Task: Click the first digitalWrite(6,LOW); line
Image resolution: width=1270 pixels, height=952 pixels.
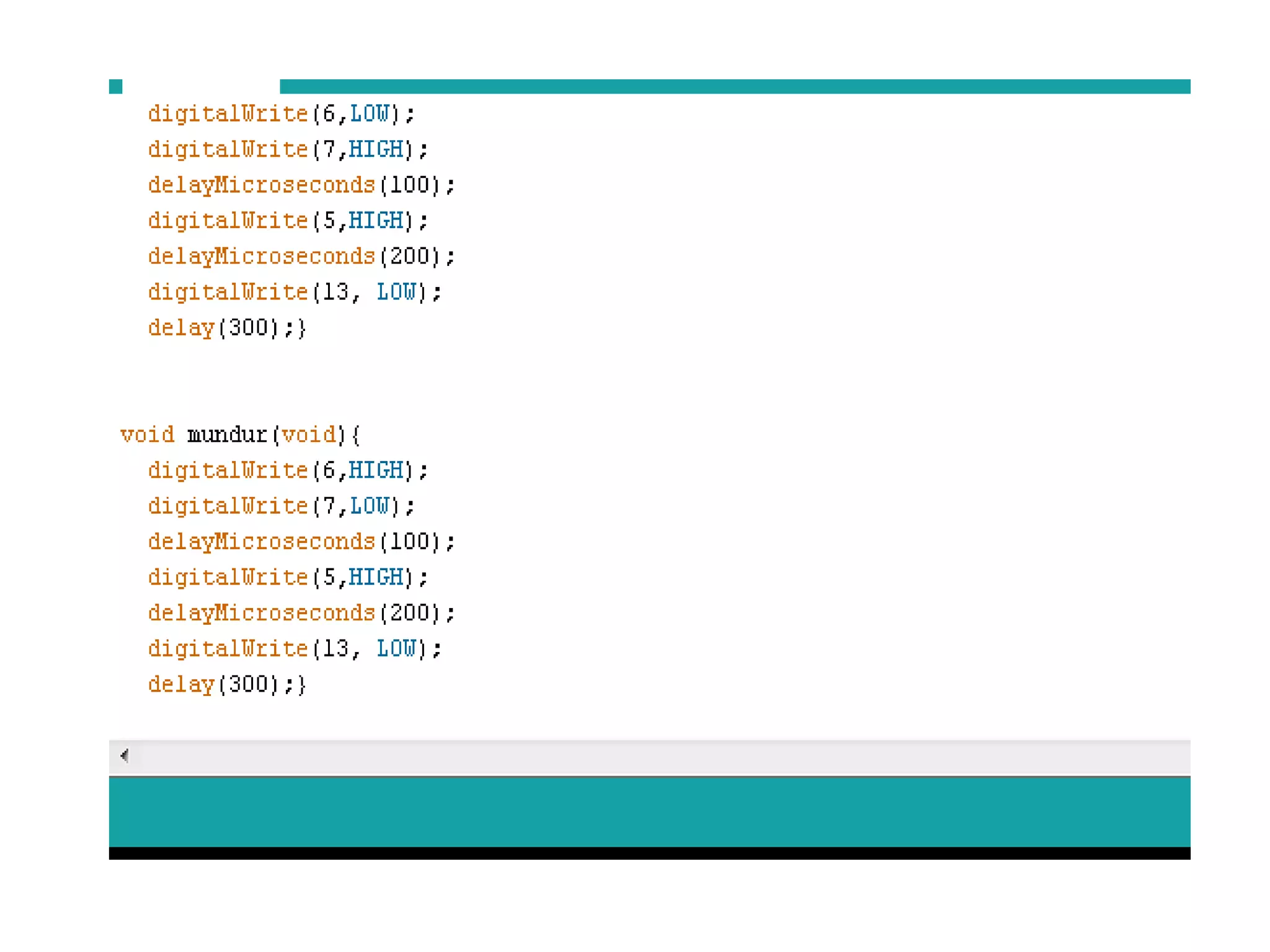Action: click(281, 113)
